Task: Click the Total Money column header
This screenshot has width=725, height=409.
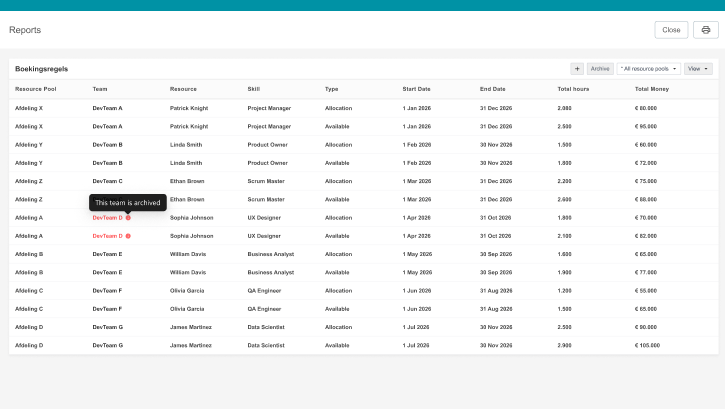Action: tap(651, 89)
